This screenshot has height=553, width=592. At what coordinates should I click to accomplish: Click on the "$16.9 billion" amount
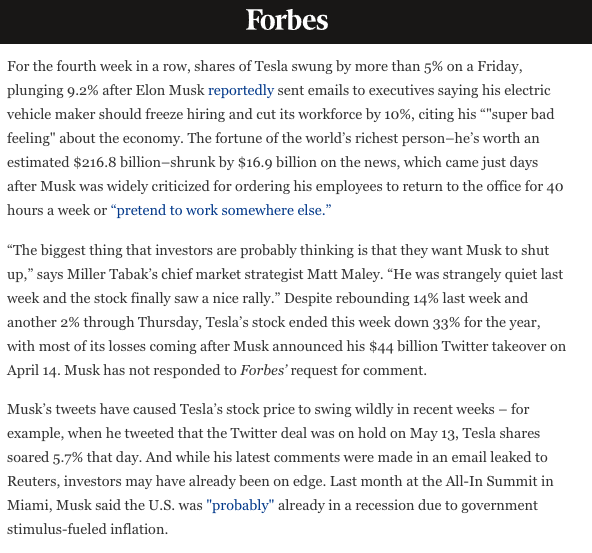281,162
